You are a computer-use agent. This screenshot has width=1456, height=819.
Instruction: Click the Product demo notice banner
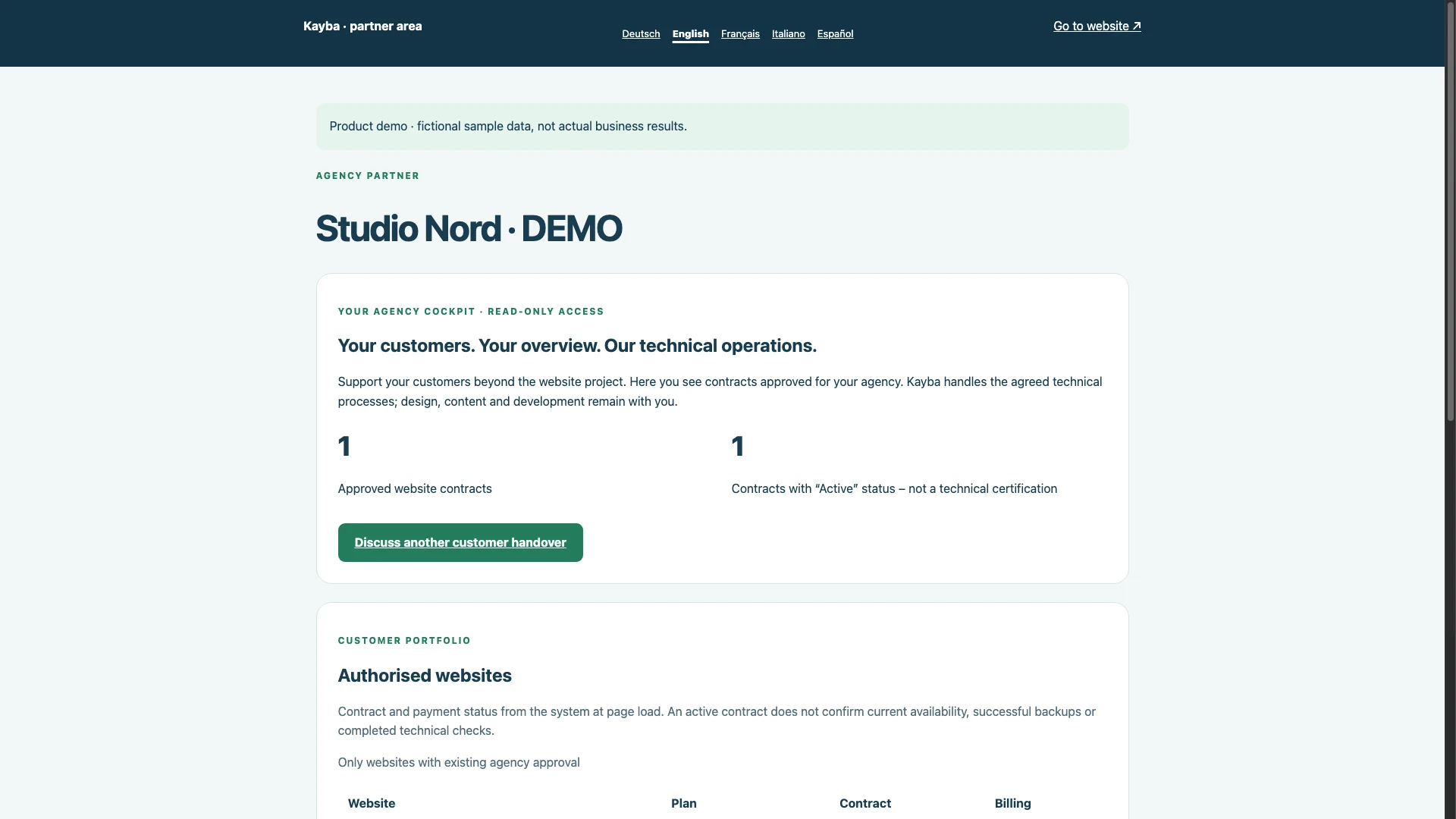click(722, 127)
